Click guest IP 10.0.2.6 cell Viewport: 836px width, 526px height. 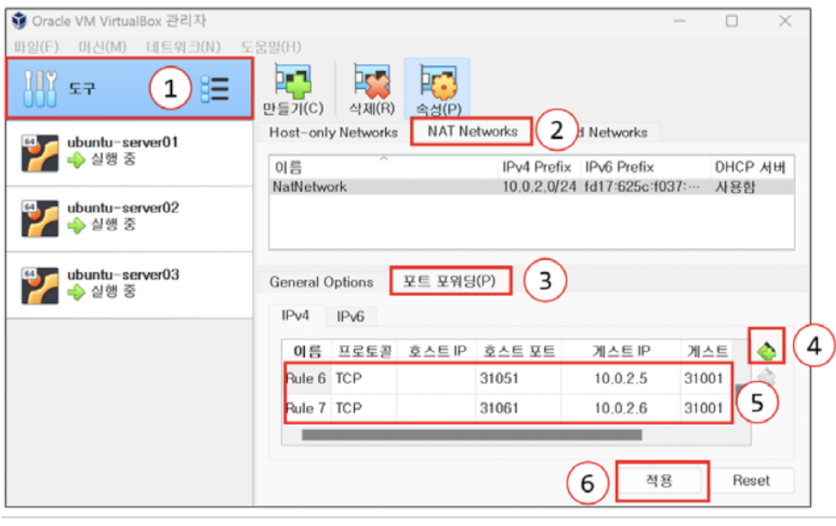point(621,408)
